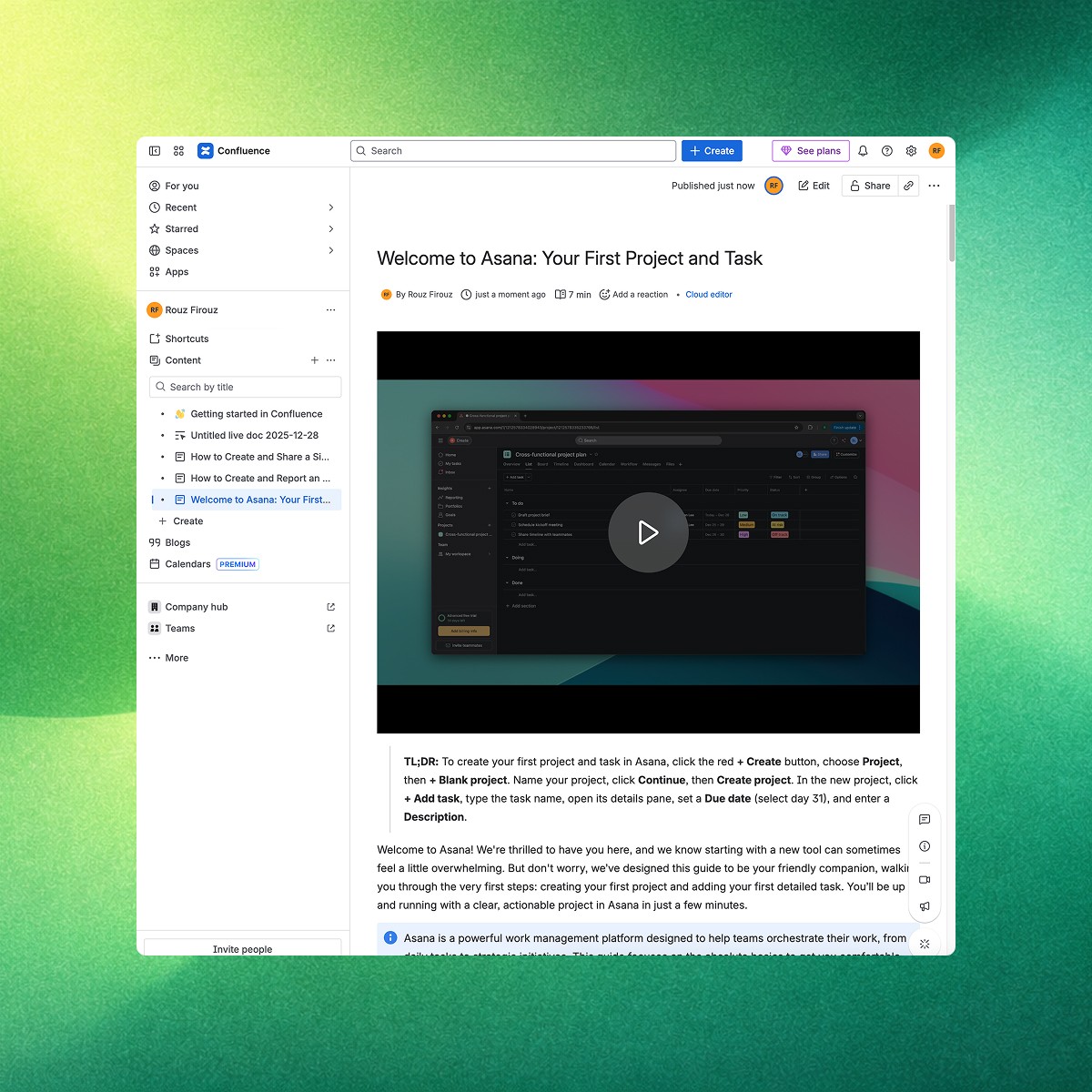Copy the page link icon
This screenshot has height=1092, width=1092.
[908, 186]
